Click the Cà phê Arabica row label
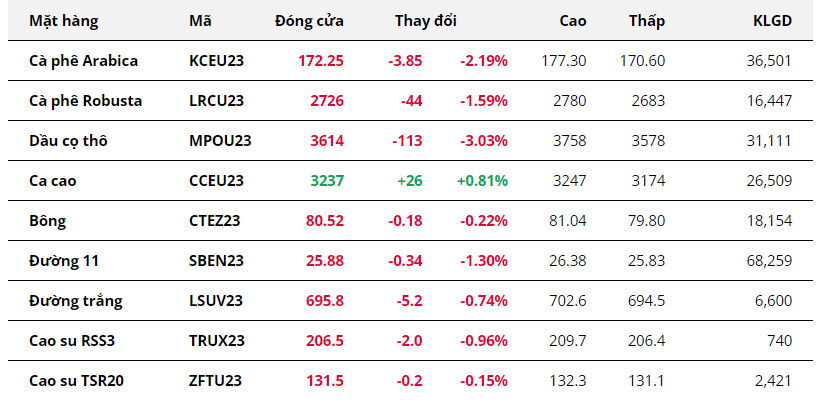823x402 pixels. (x=83, y=60)
